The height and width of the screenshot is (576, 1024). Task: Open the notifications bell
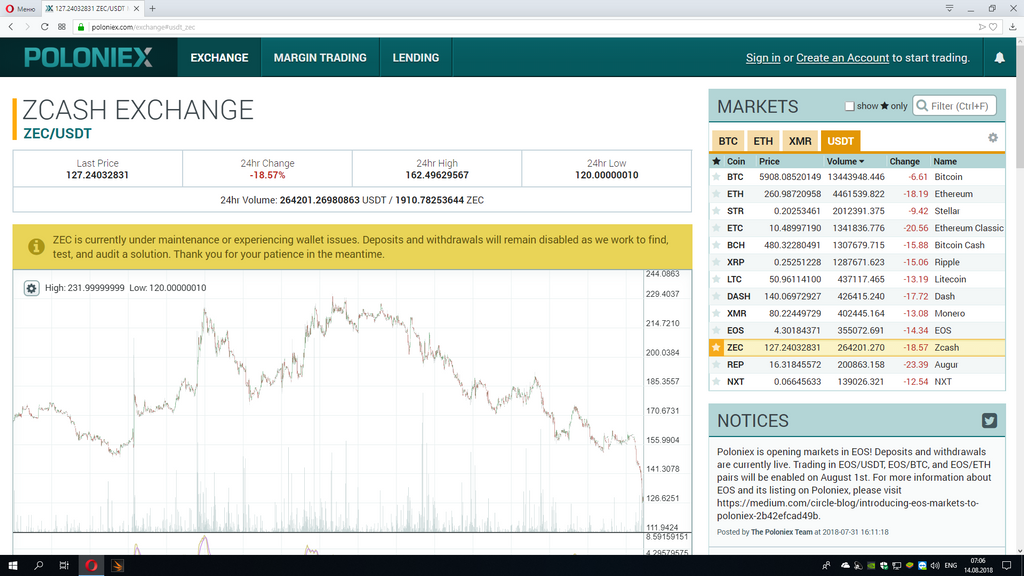999,57
